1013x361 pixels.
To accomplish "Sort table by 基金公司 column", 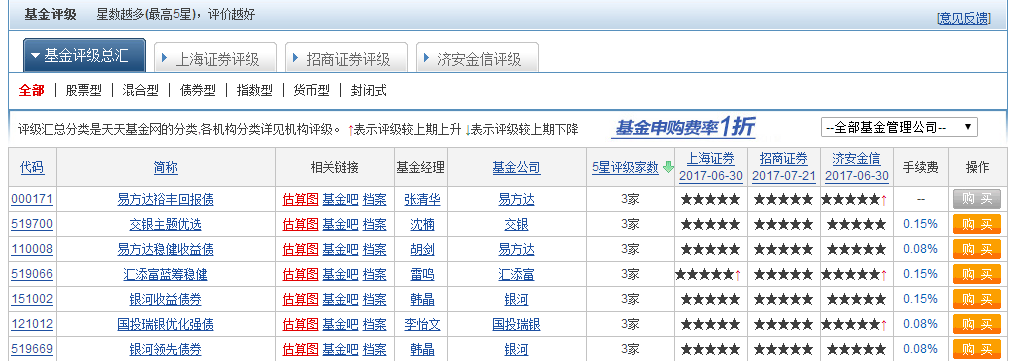I will (x=516, y=167).
